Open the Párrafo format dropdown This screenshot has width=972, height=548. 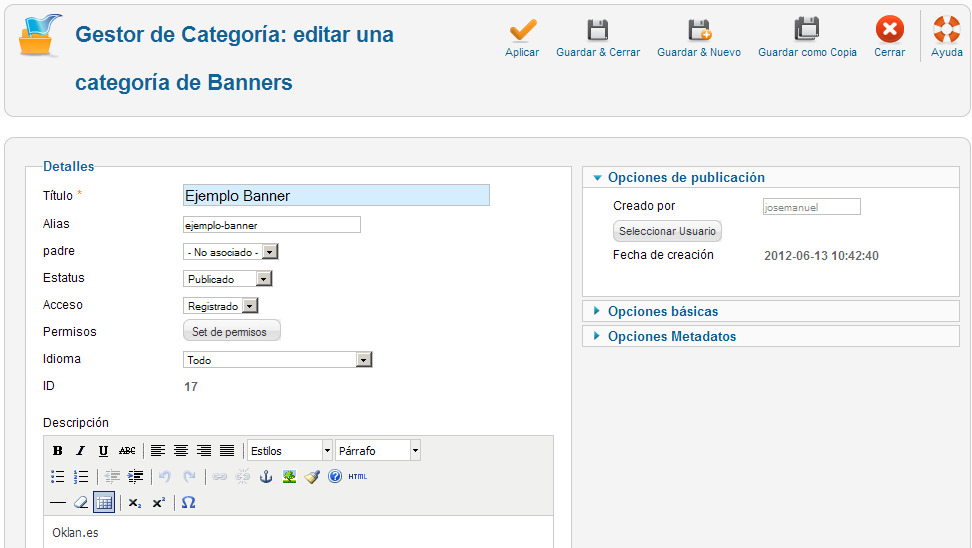pos(378,451)
